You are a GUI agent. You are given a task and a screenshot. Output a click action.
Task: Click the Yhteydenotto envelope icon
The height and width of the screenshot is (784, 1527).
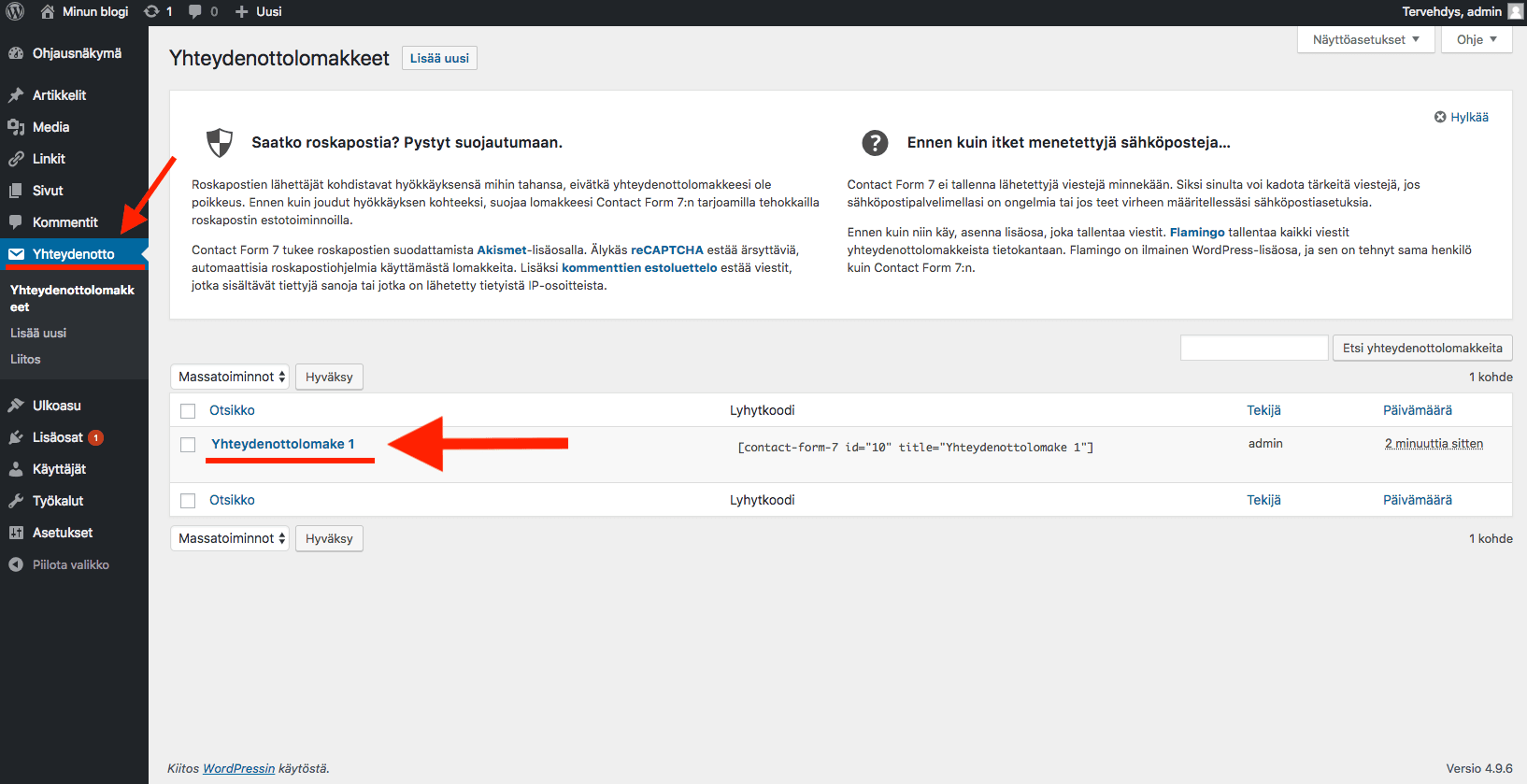16,254
